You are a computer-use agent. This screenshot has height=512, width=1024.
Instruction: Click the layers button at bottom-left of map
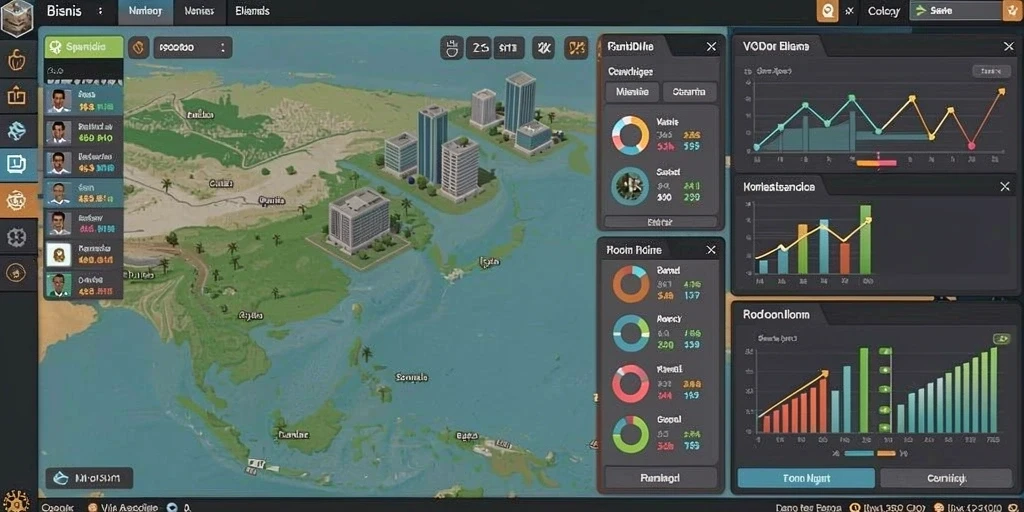tap(89, 479)
